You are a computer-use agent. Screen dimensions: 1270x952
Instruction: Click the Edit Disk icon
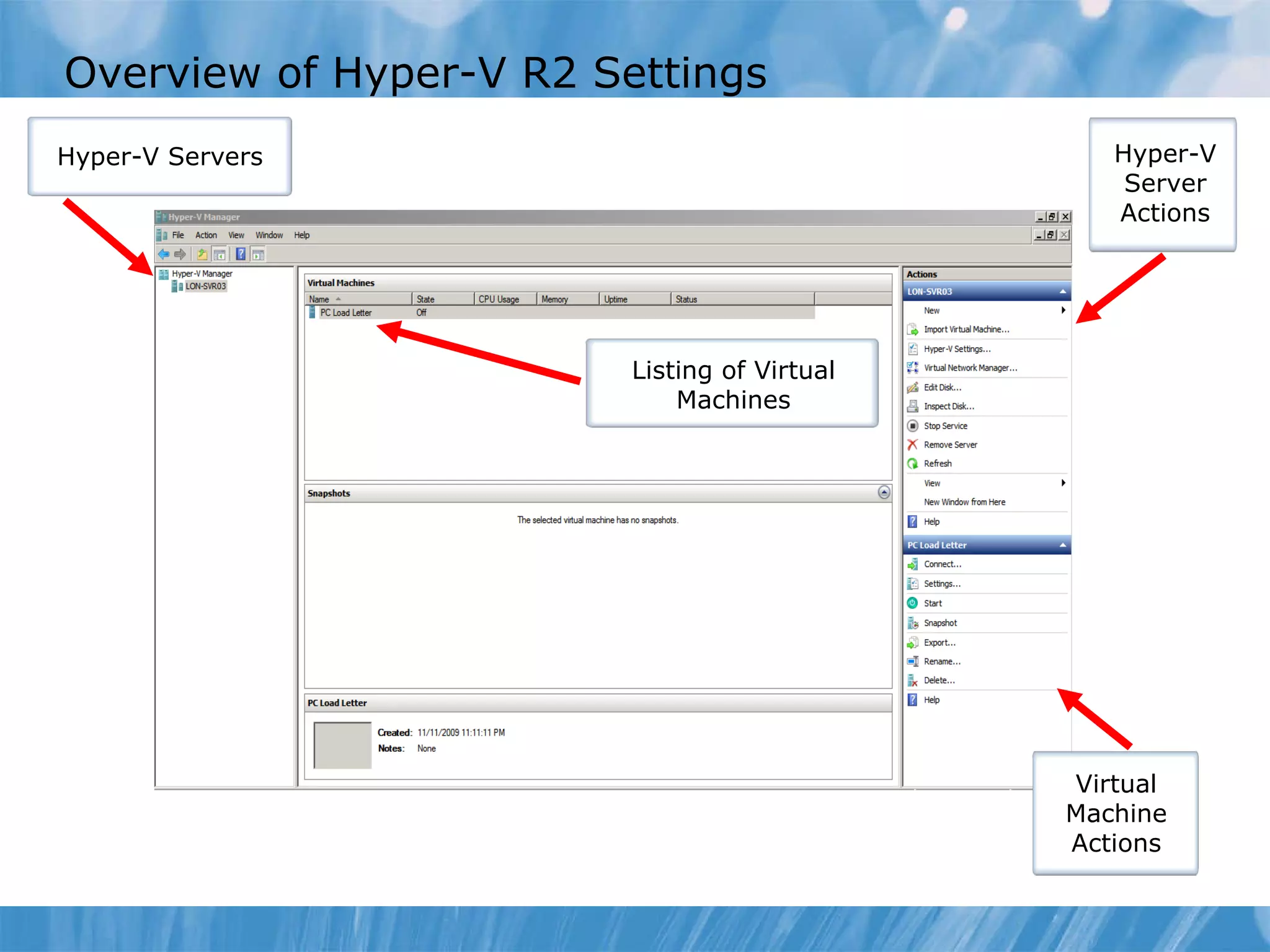click(x=913, y=387)
